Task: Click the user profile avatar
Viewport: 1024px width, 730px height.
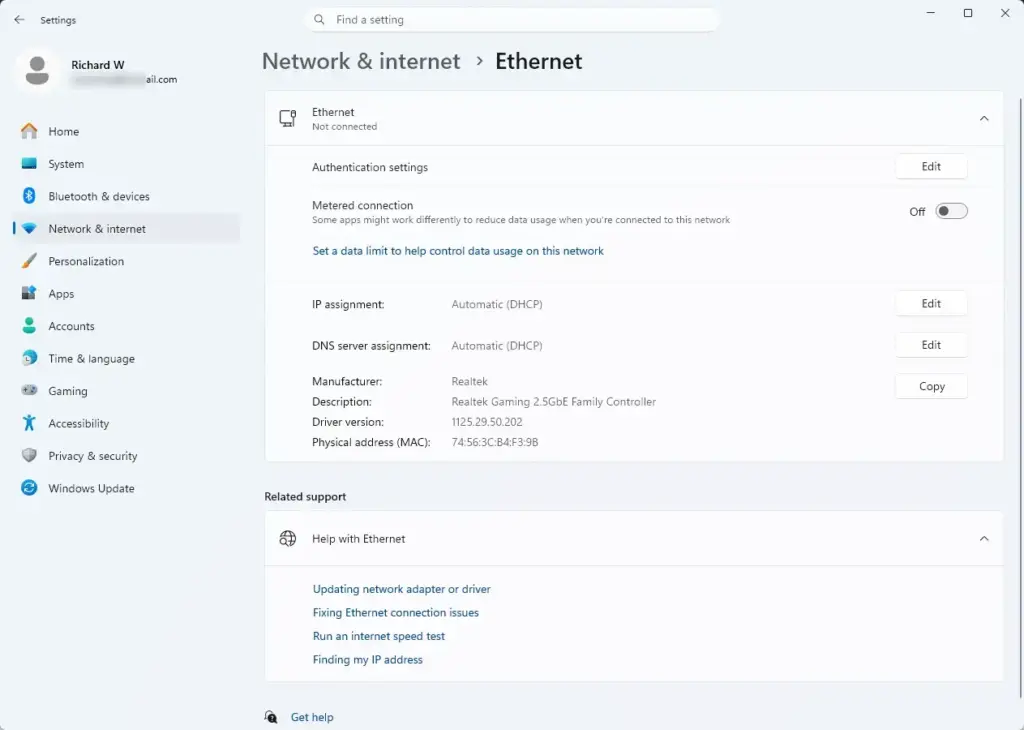Action: tap(37, 71)
